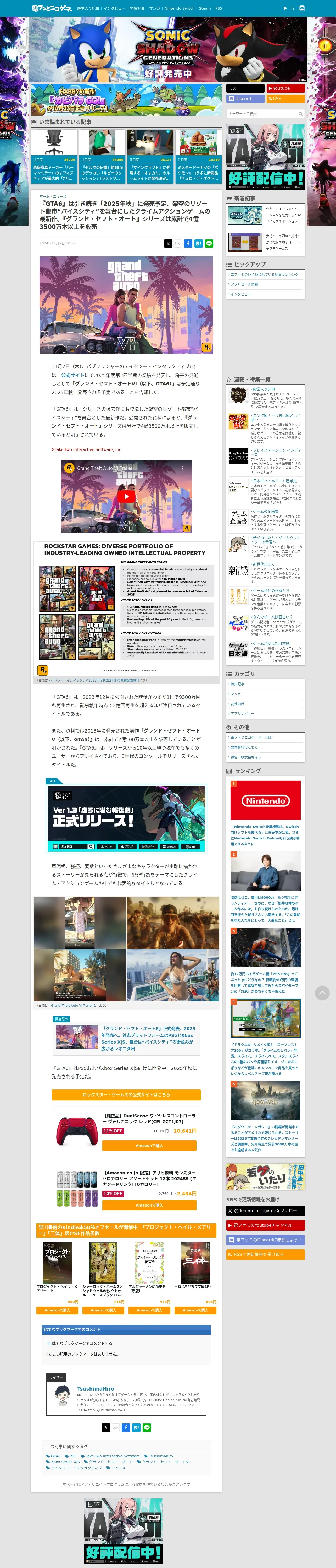This screenshot has height=1568, width=336.
Task: Open the アプリセール情報 pickup link
Action: (x=244, y=284)
